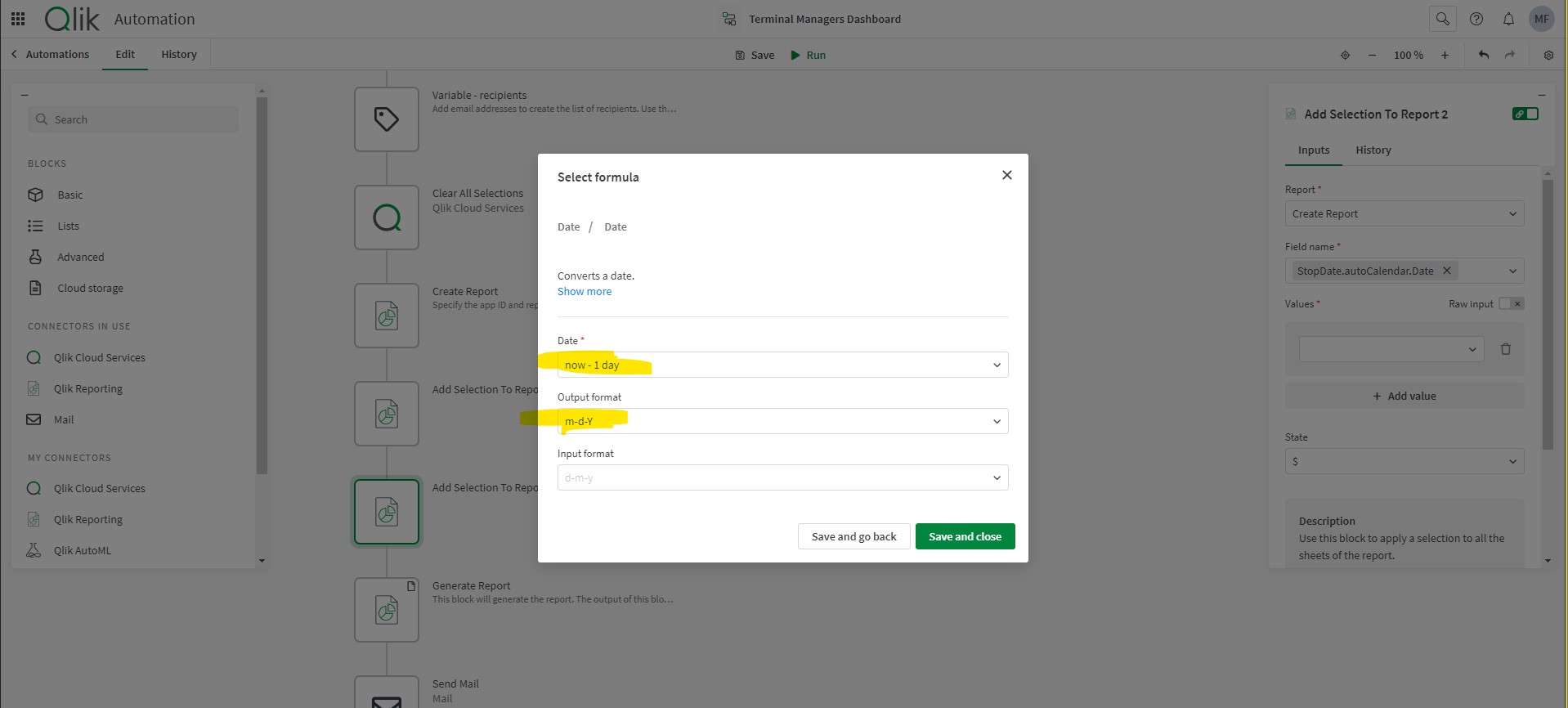Click Save and go back

pos(853,536)
